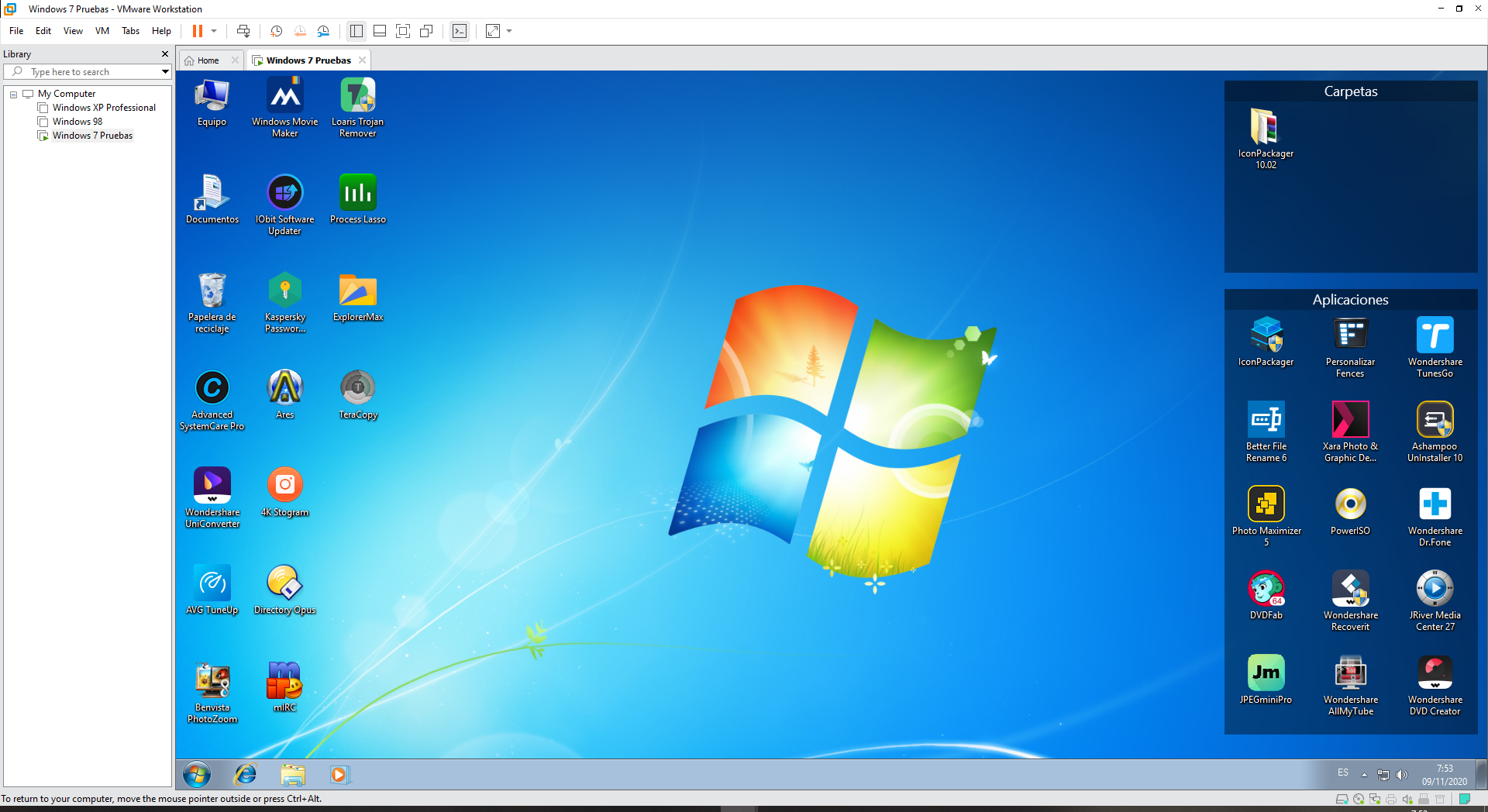Select the Equipo desktop icon

[212, 102]
